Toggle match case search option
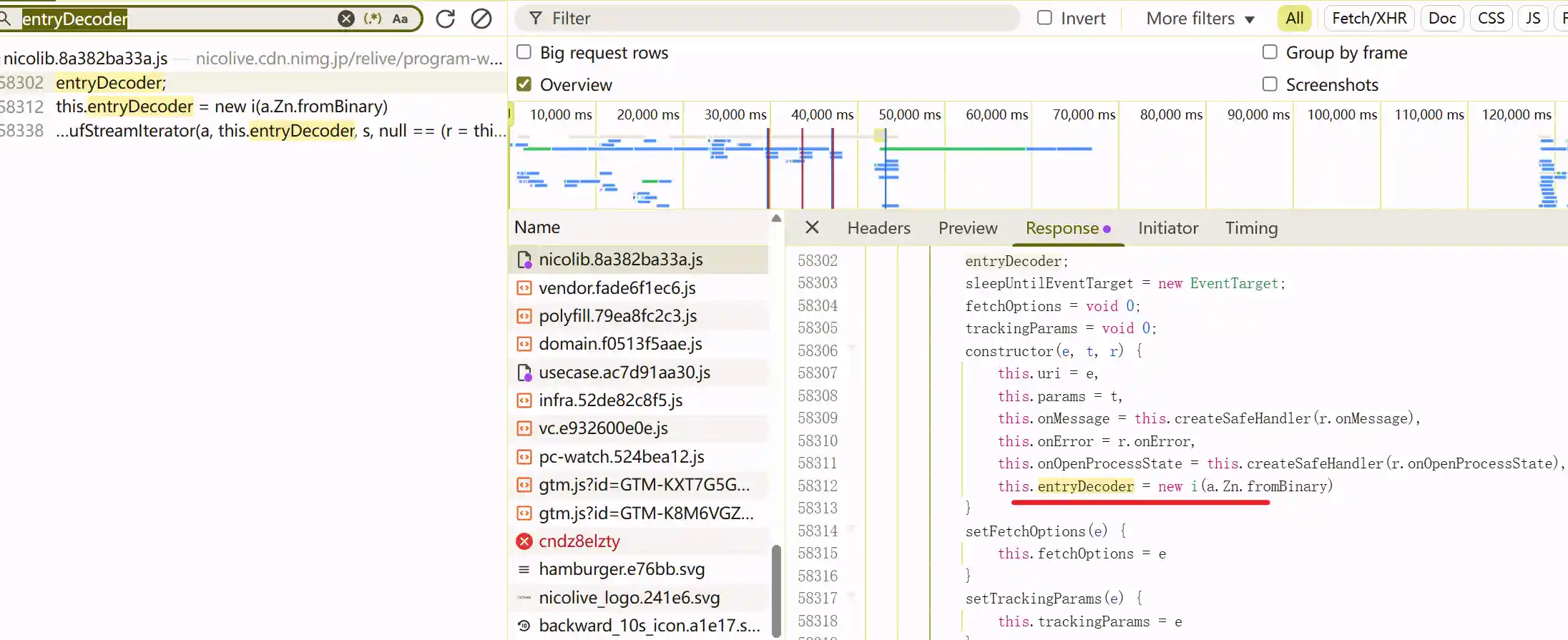Image resolution: width=1568 pixels, height=640 pixels. tap(400, 19)
